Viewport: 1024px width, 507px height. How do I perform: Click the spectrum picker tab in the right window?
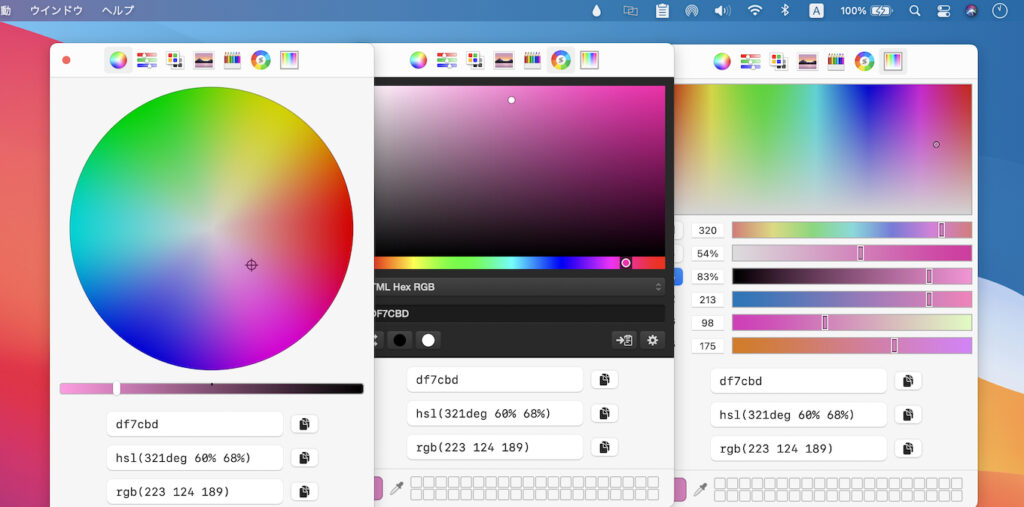pyautogui.click(x=892, y=61)
